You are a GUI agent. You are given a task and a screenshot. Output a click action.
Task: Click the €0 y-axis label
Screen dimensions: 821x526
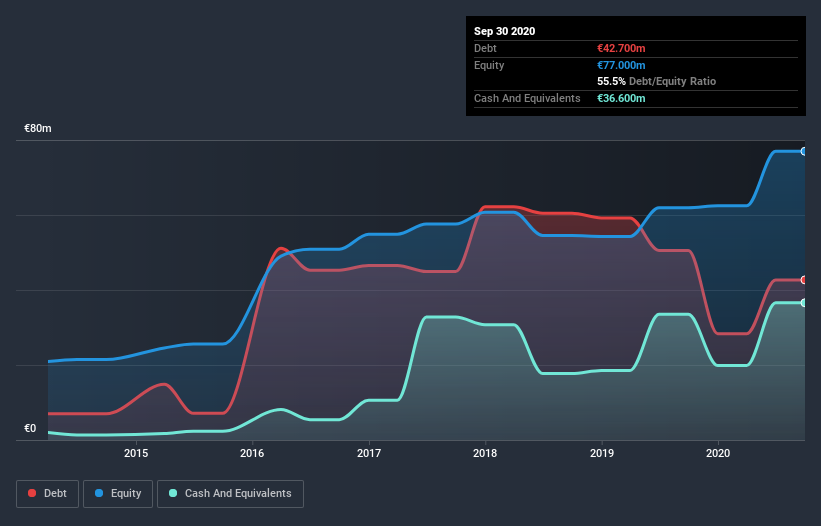[30, 428]
